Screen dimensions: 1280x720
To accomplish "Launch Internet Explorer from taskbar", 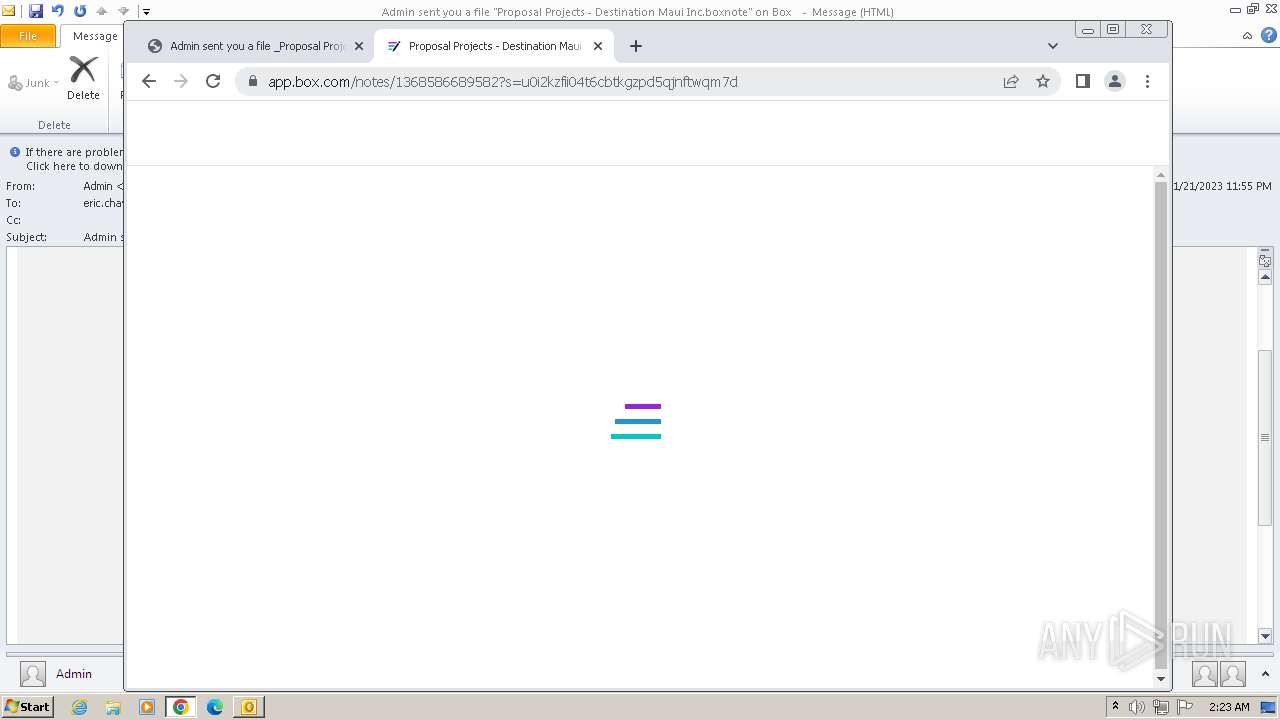I will pyautogui.click(x=79, y=707).
